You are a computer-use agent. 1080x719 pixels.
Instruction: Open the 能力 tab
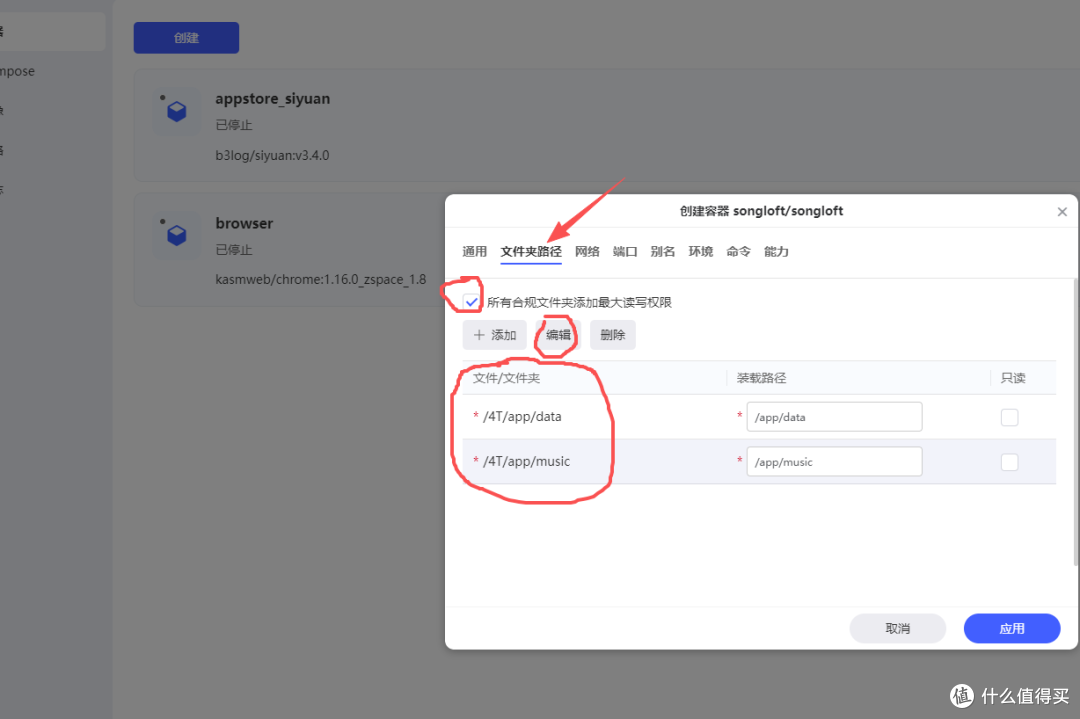click(776, 251)
